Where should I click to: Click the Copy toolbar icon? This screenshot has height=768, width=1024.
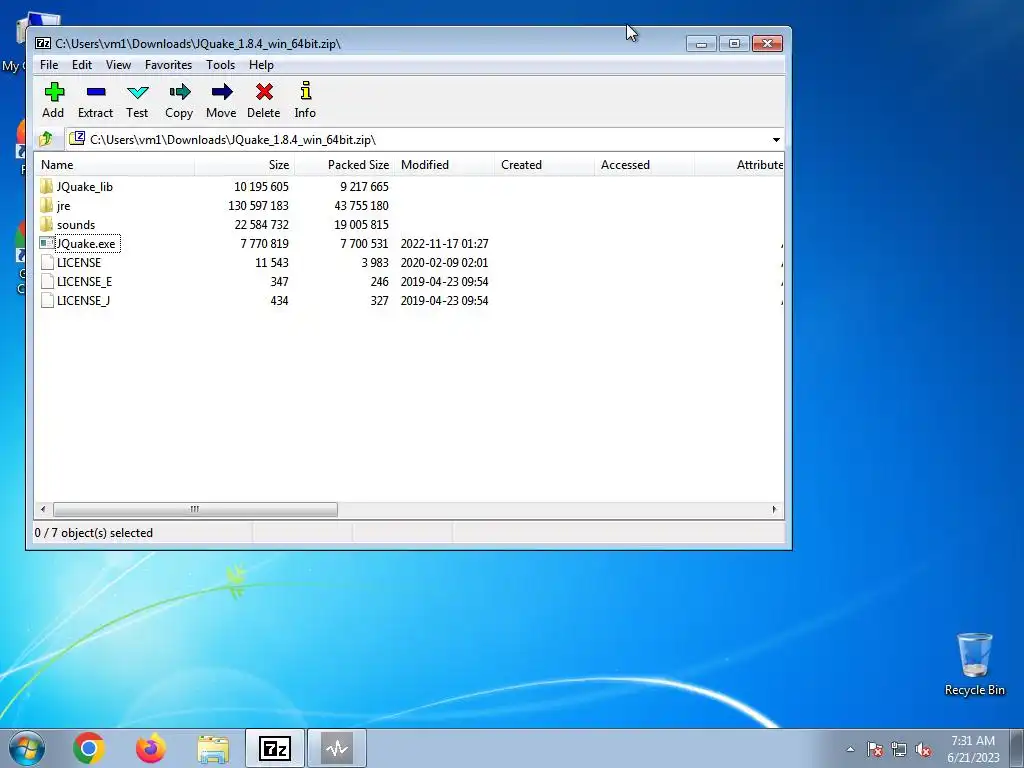pyautogui.click(x=180, y=91)
